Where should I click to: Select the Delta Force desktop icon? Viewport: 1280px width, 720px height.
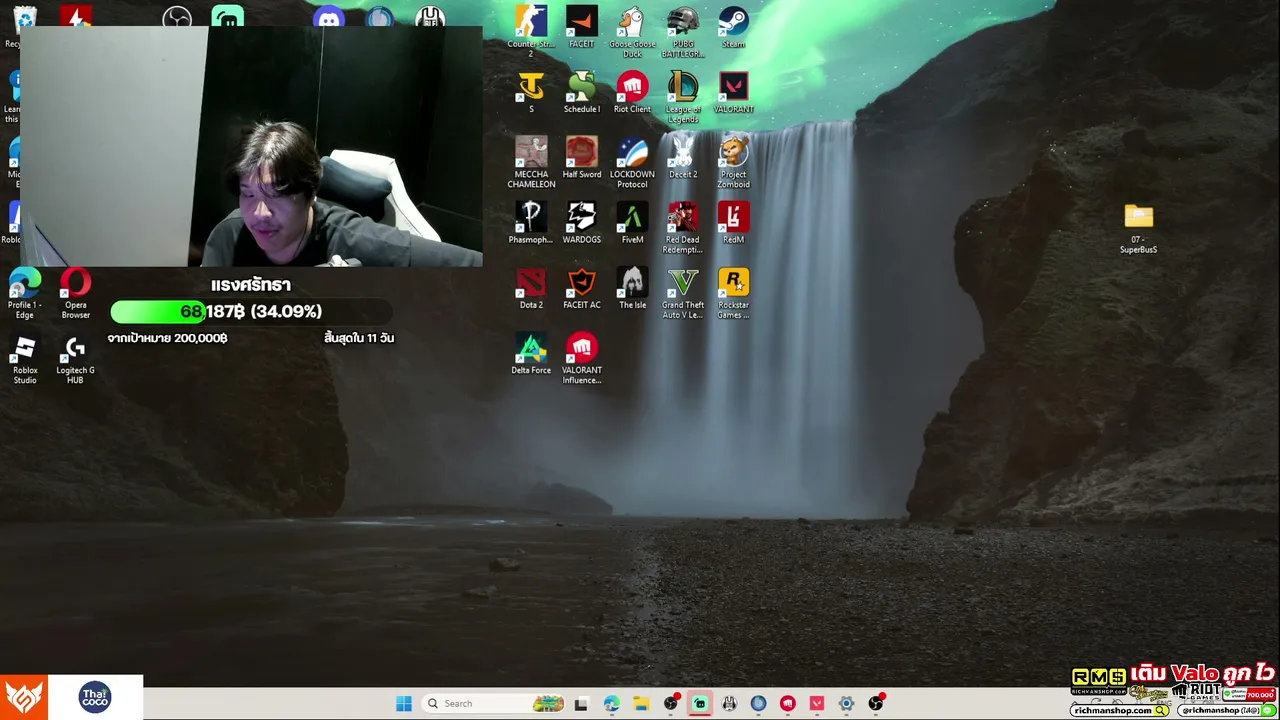531,353
